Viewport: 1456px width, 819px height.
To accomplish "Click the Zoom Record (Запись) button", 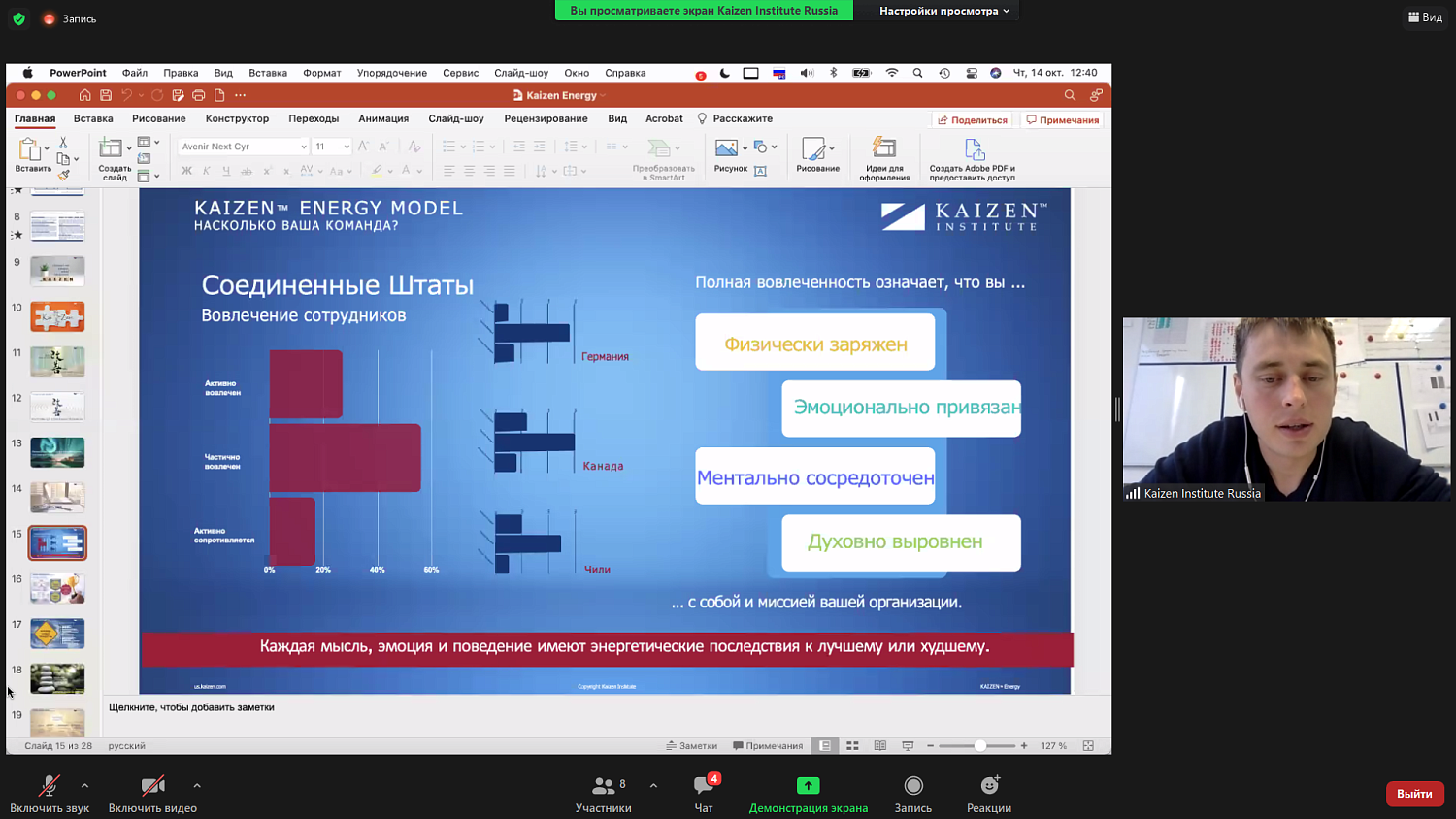I will 912,794.
